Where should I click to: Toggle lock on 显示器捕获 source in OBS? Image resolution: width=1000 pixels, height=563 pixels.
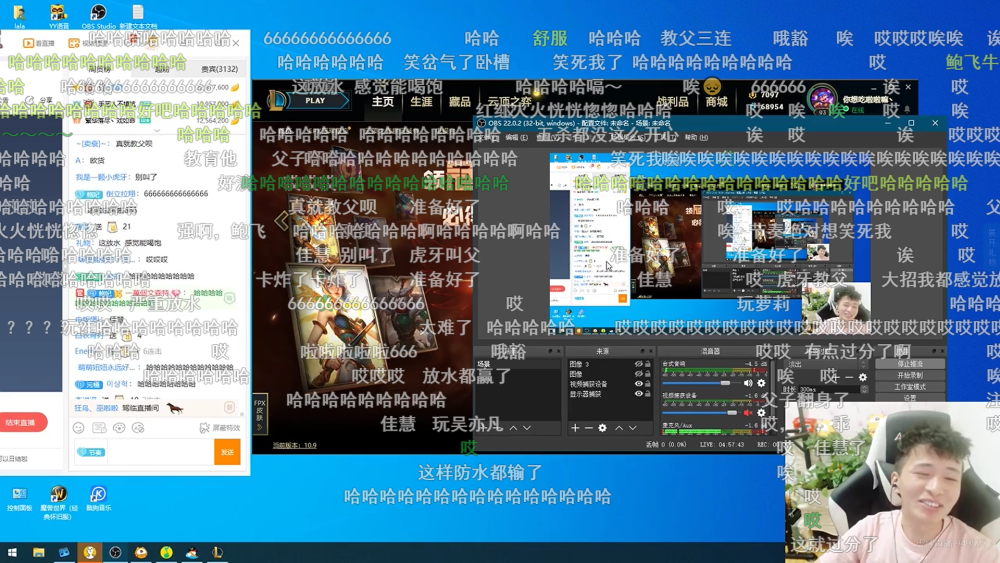(x=648, y=394)
